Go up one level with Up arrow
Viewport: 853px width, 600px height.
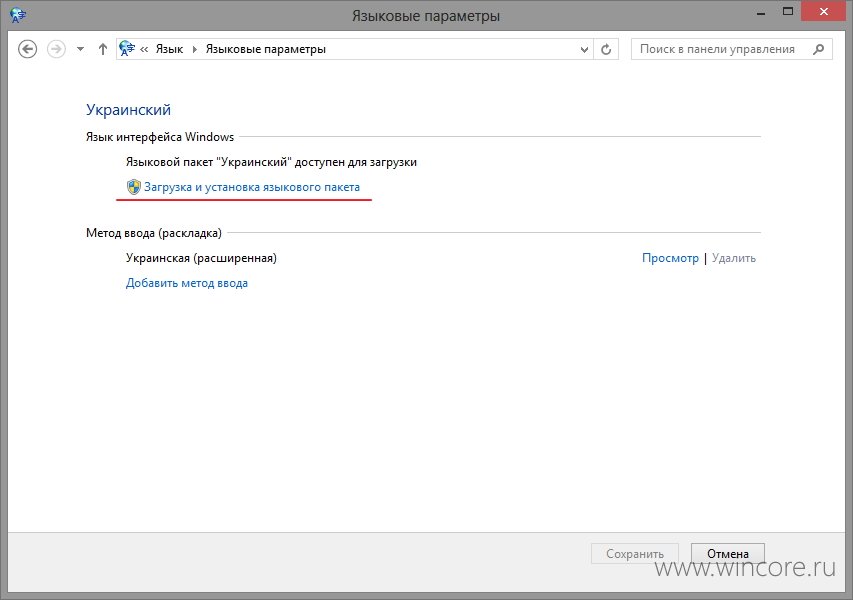103,49
